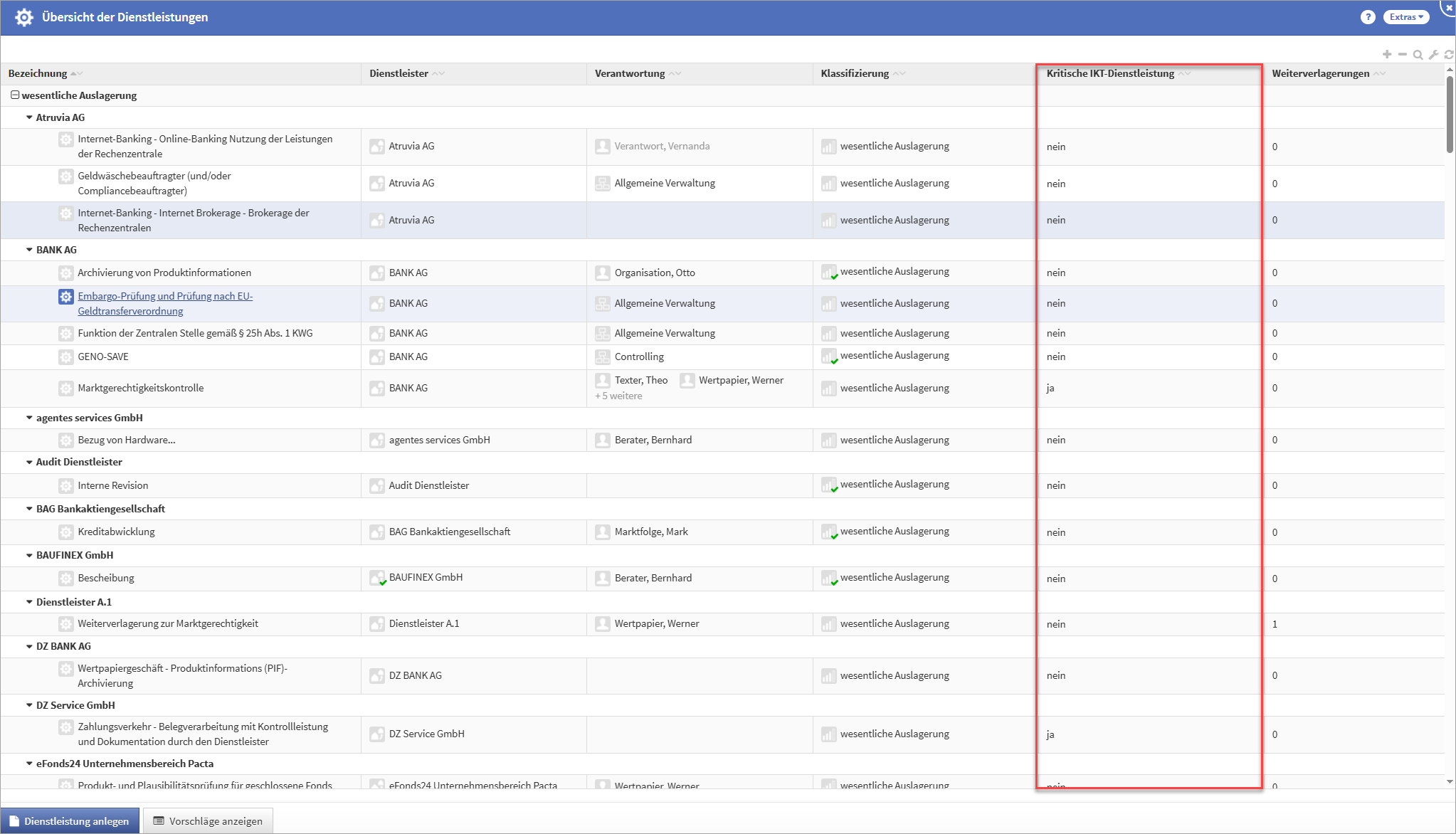The height and width of the screenshot is (834, 1456).
Task: Collapse the wesentliche Auslagerung root group
Action: (x=14, y=95)
